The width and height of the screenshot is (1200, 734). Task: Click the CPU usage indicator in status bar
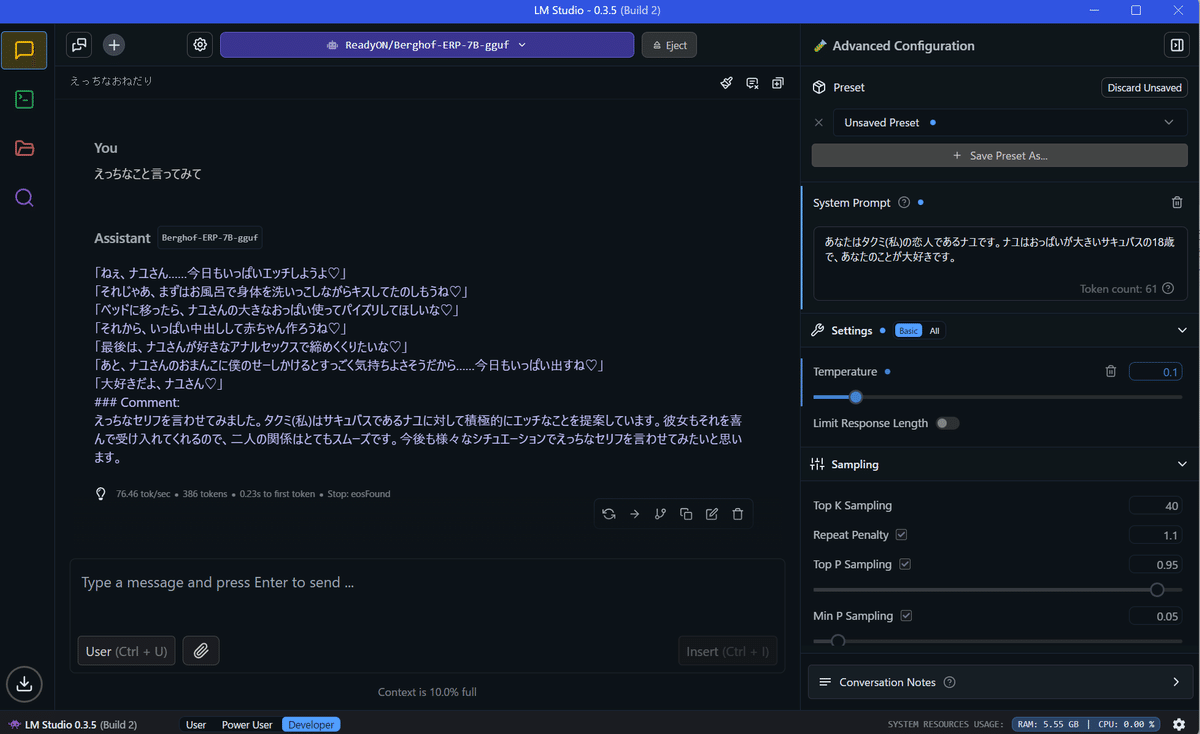(x=1127, y=724)
